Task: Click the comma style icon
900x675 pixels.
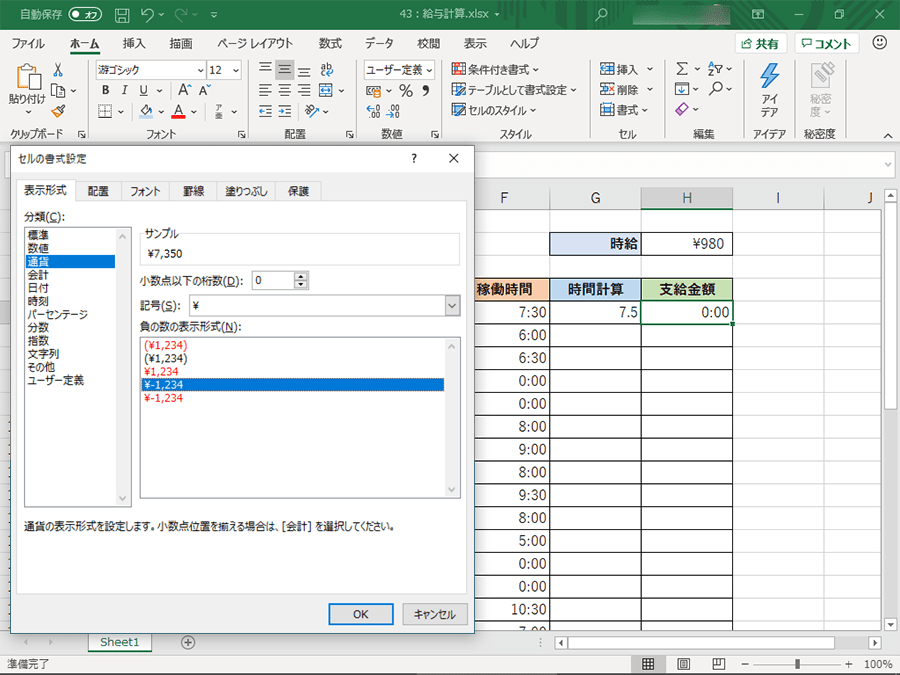Action: click(x=425, y=91)
